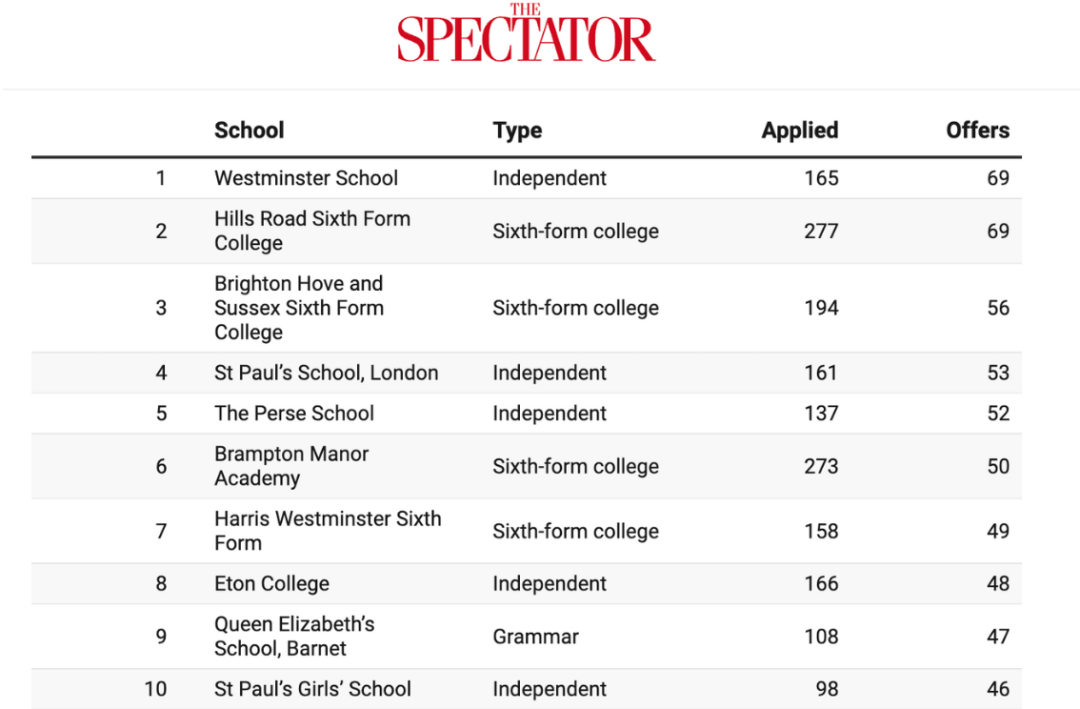Click offers value 56 for Brighton Hove
Image resolution: width=1080 pixels, height=709 pixels.
coord(998,308)
